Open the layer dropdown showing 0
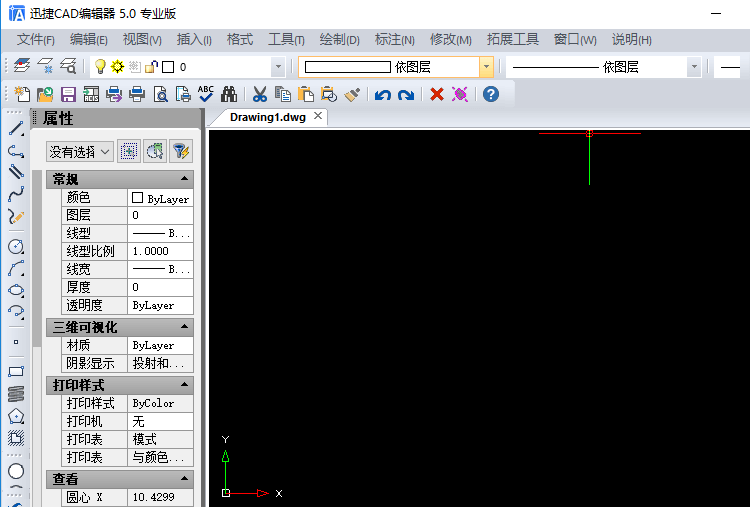 [x=277, y=67]
